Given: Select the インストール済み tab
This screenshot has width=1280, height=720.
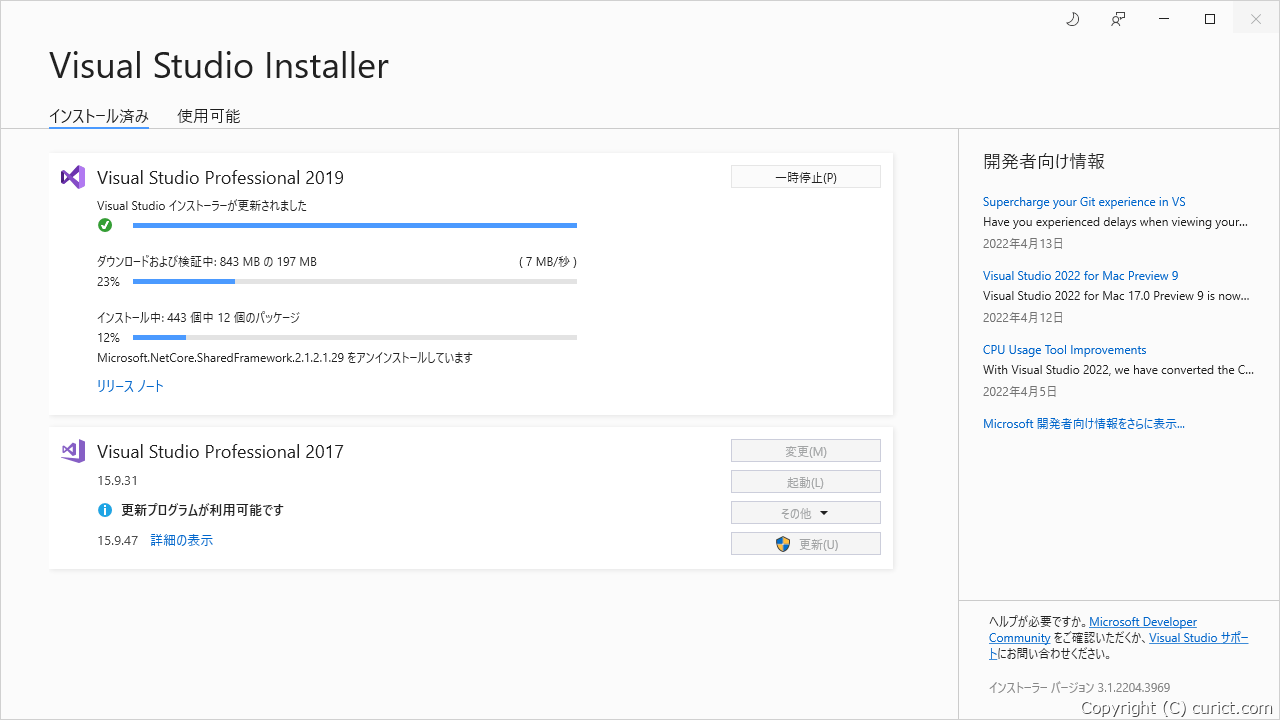Looking at the screenshot, I should coord(98,116).
